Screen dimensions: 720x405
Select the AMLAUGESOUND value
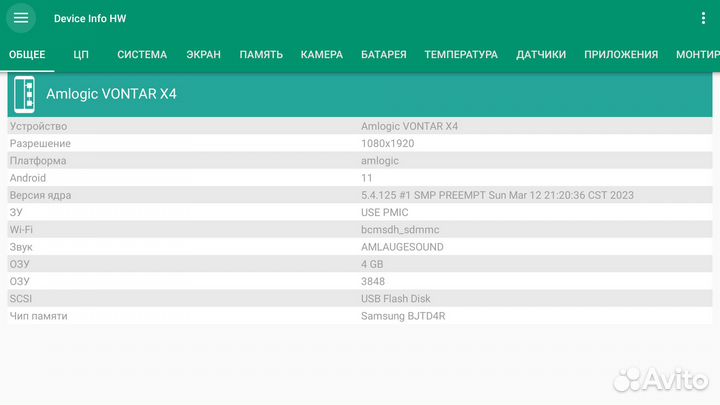402,247
